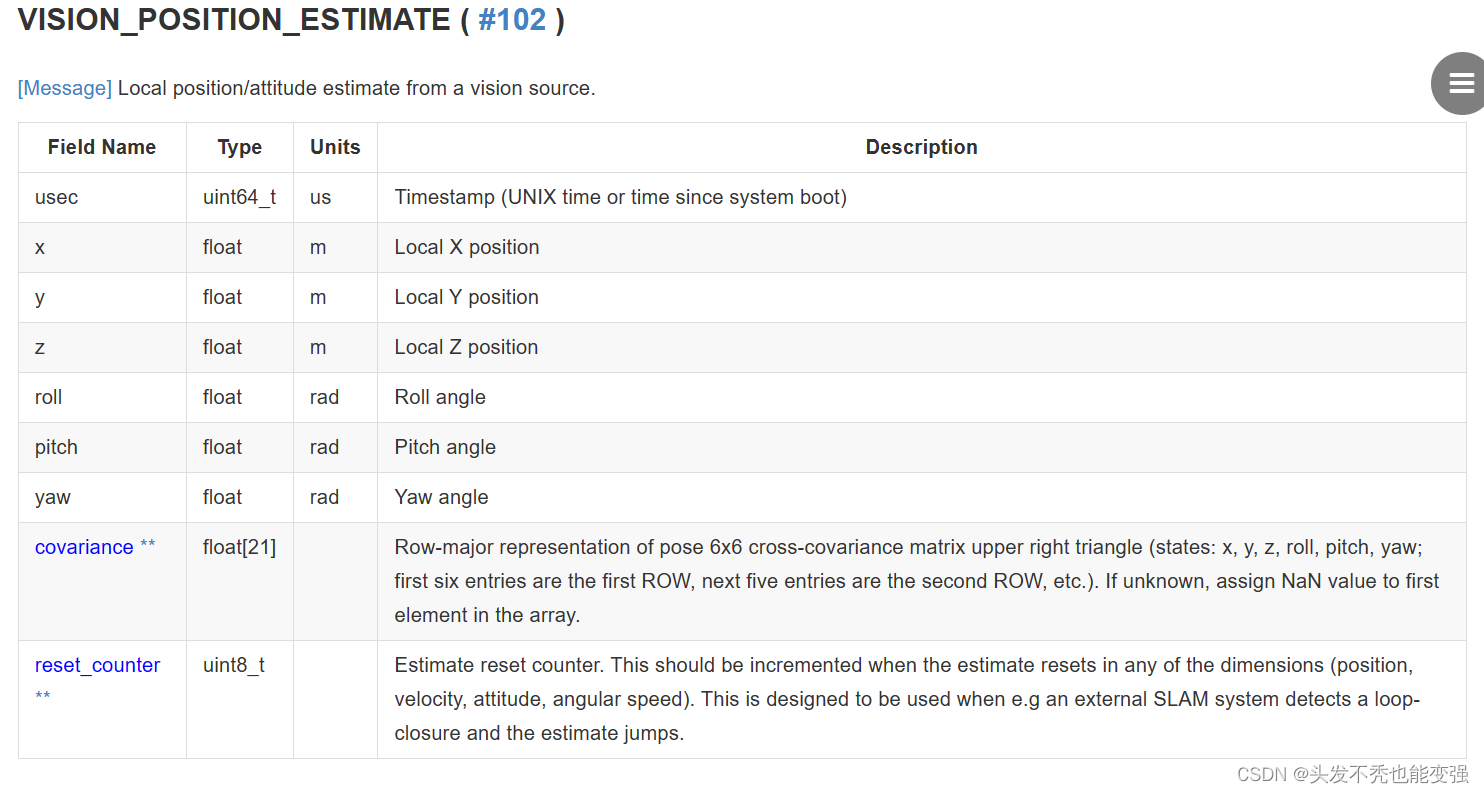Viewport: 1484px width, 793px height.
Task: Click the VISION_POSITION_ESTIMATE heading text
Action: [234, 20]
